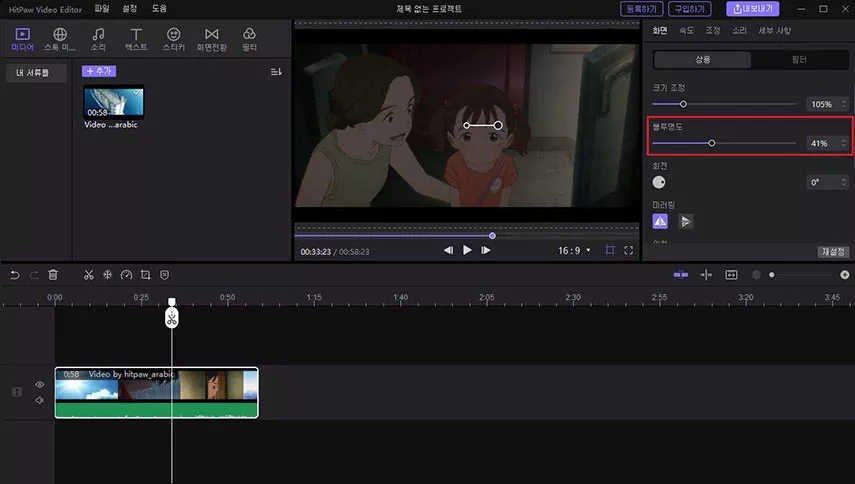This screenshot has height=484, width=855.
Task: Flip the clip horizontally (mirroring)
Action: [660, 221]
